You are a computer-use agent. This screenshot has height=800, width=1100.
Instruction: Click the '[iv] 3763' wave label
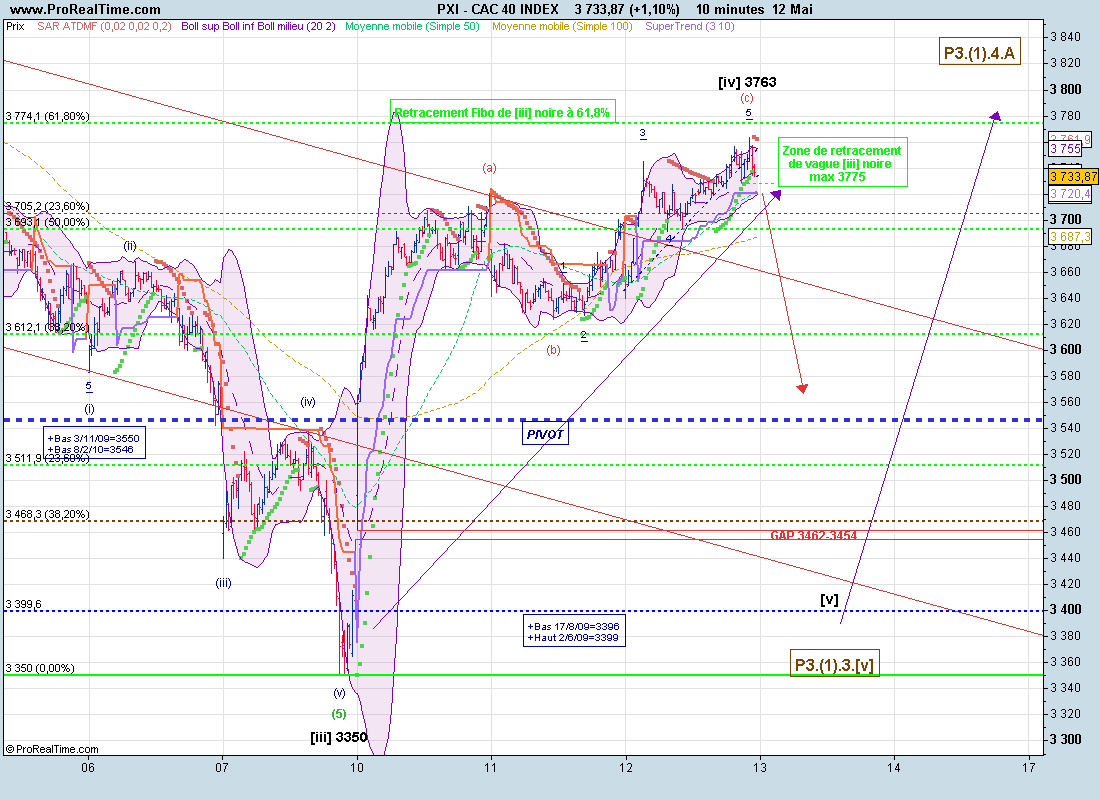coord(747,82)
